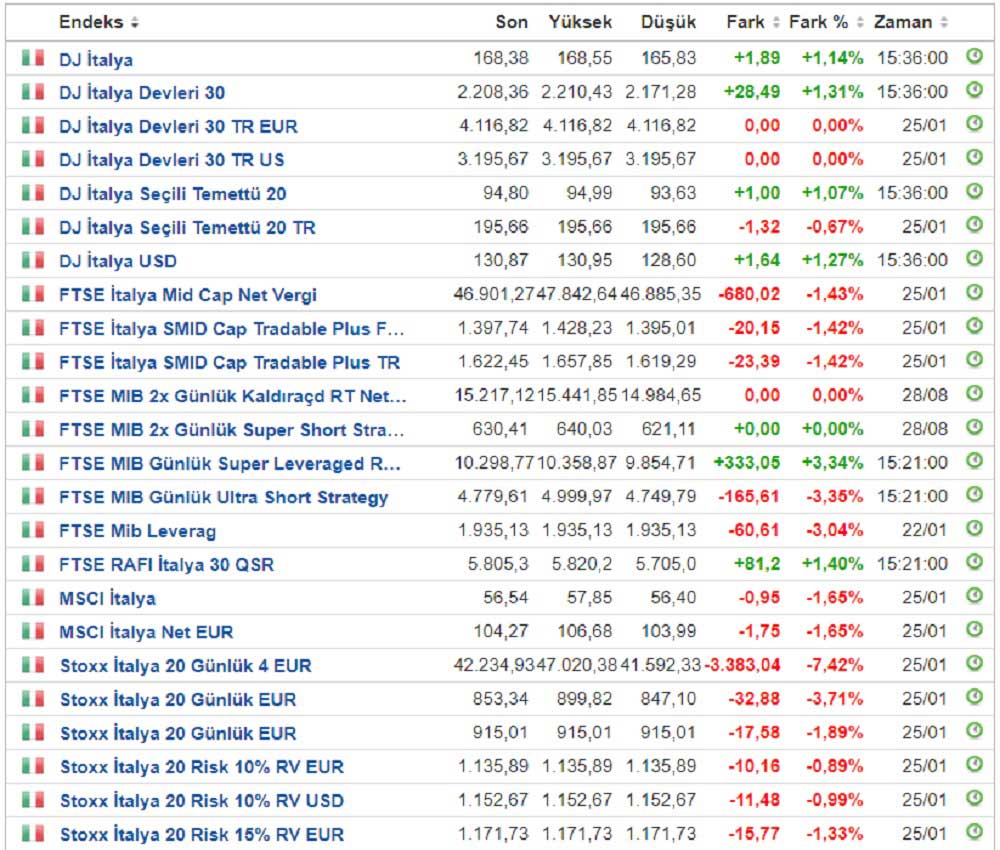Click clock icon for DJ İtalya Seçili Temettü 20
The image size is (1000, 850).
coord(974,191)
